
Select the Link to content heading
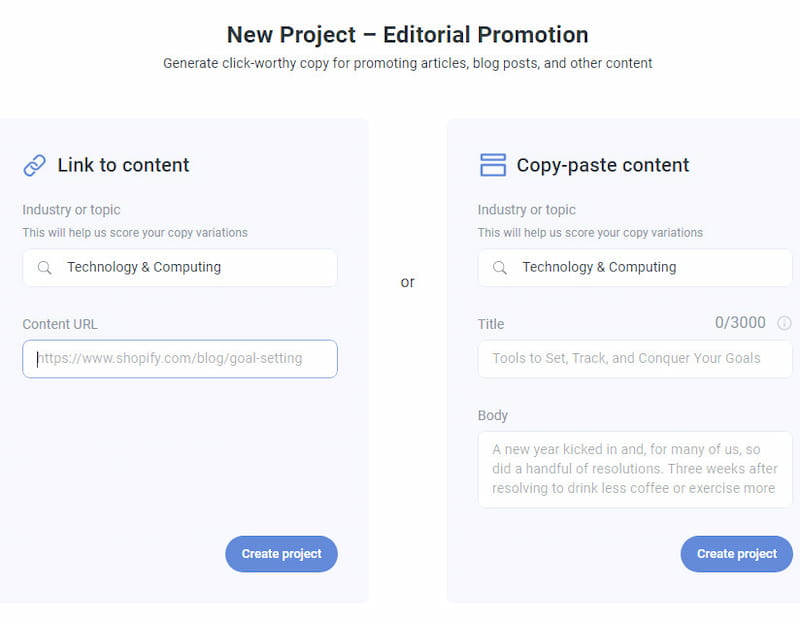pyautogui.click(x=123, y=165)
